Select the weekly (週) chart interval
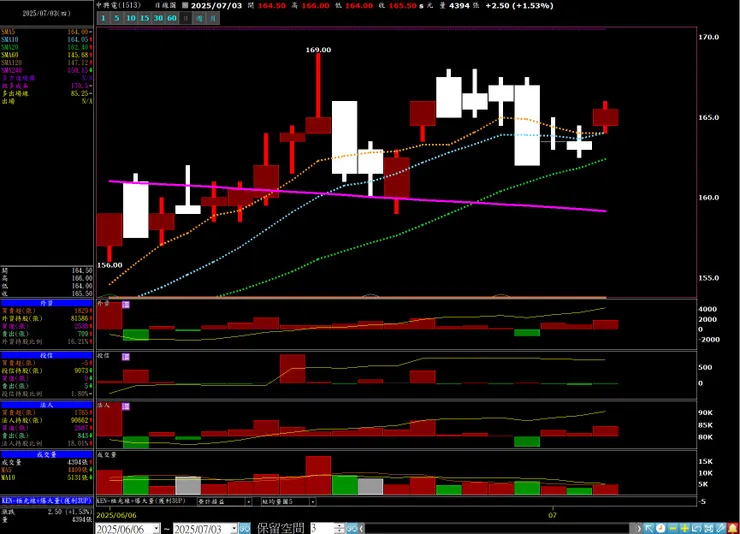The image size is (740, 534). [199, 18]
